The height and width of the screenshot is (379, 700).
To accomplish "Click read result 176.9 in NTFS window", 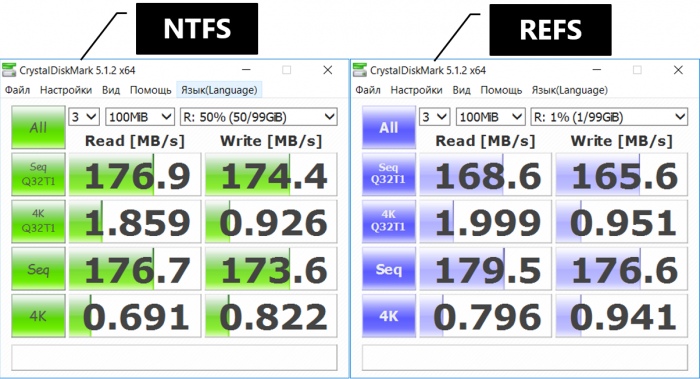I will click(x=135, y=175).
